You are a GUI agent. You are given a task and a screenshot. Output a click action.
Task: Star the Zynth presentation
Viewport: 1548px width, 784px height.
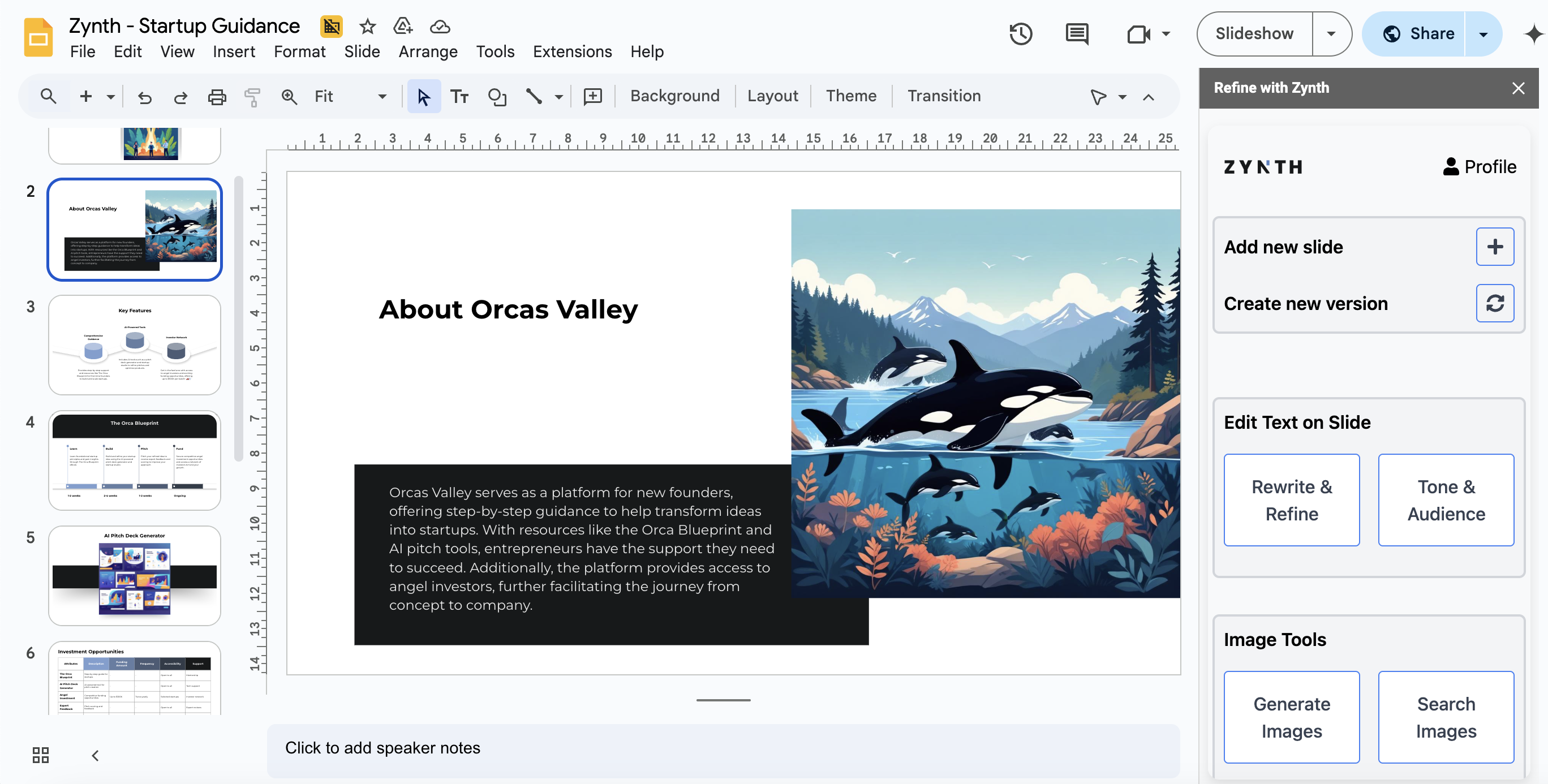[367, 26]
